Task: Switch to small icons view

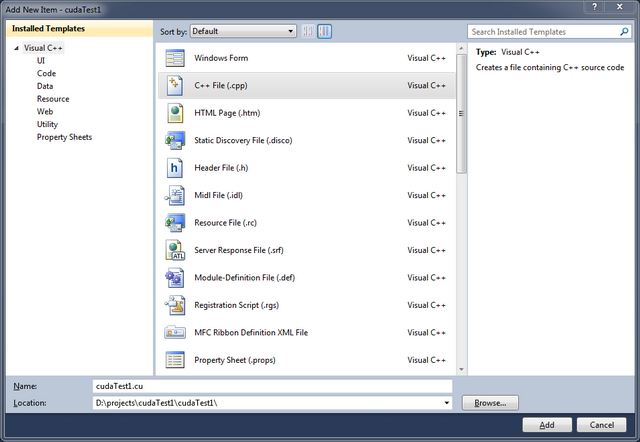Action: pos(308,31)
